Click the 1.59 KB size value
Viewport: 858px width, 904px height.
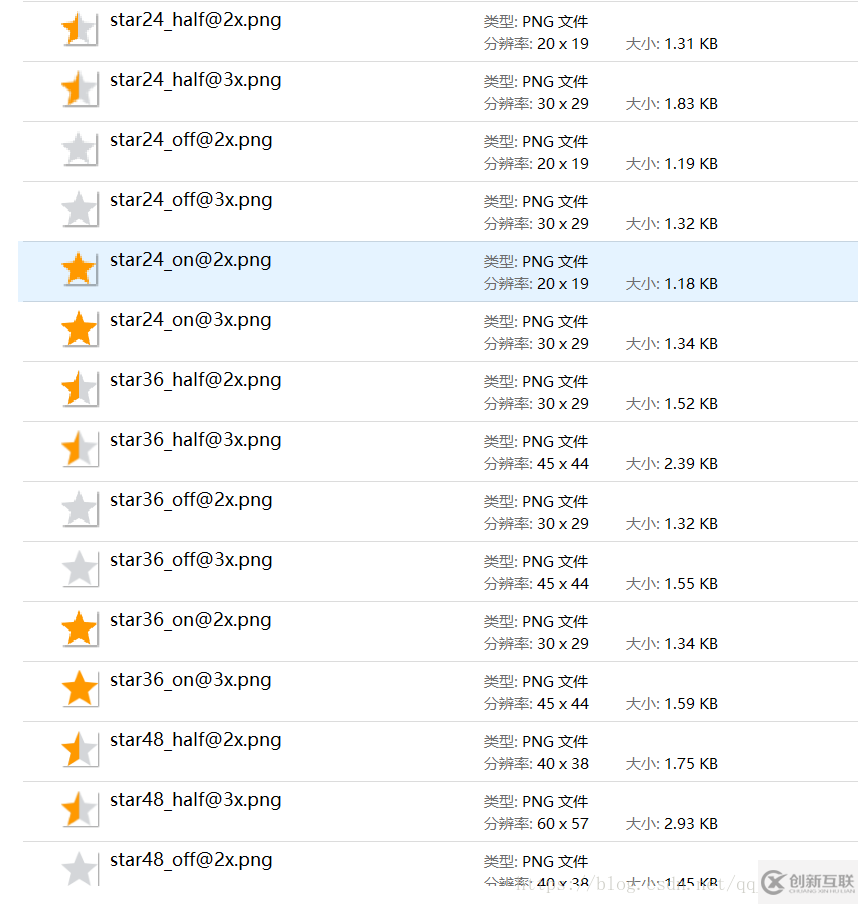tap(691, 703)
